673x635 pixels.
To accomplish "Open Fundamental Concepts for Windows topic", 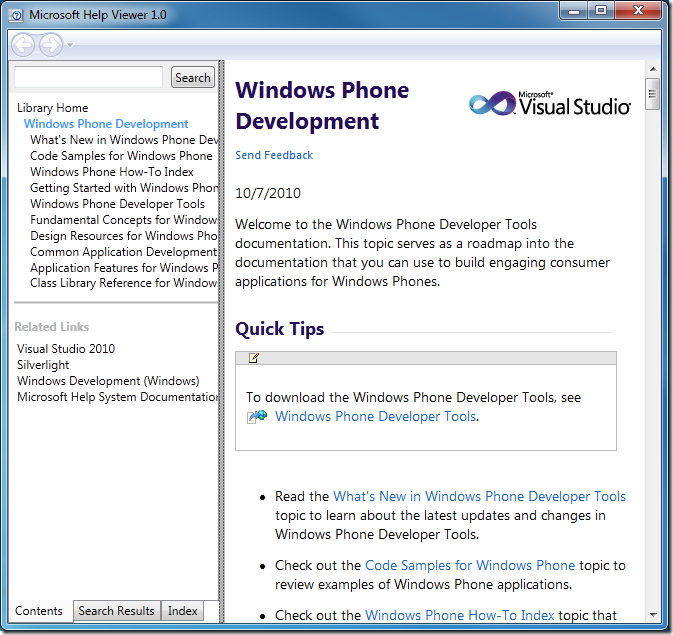I will point(124,220).
